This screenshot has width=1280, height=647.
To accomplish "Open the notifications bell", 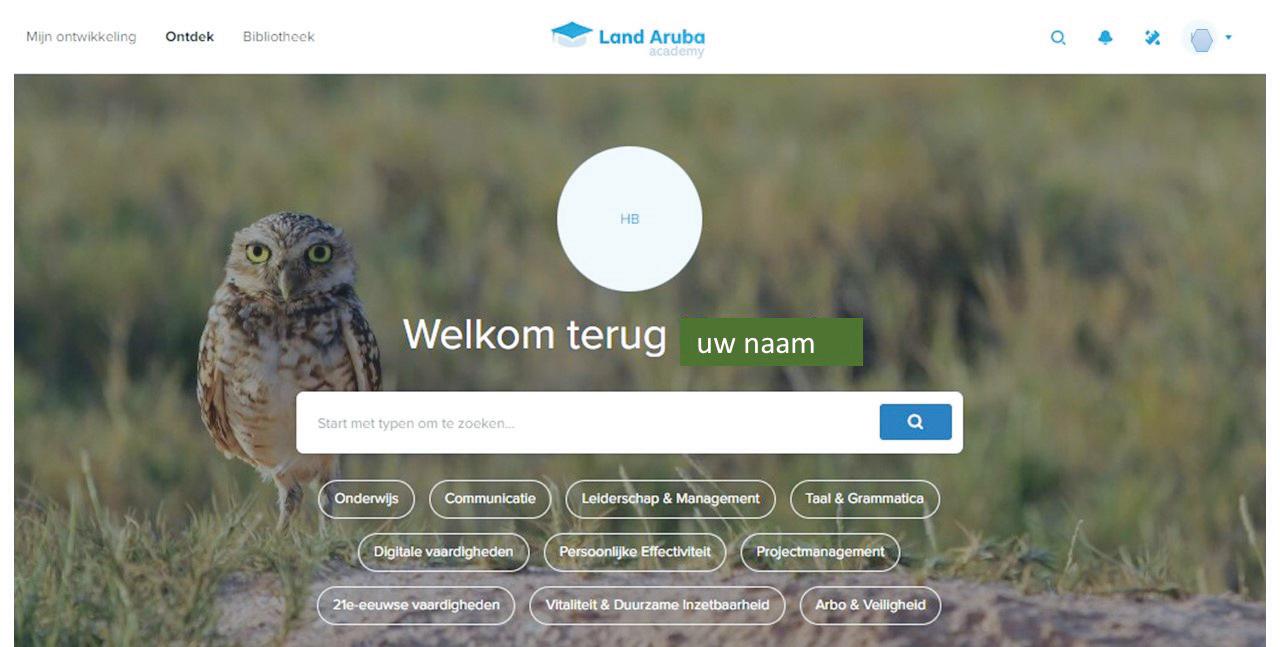I will (x=1105, y=38).
